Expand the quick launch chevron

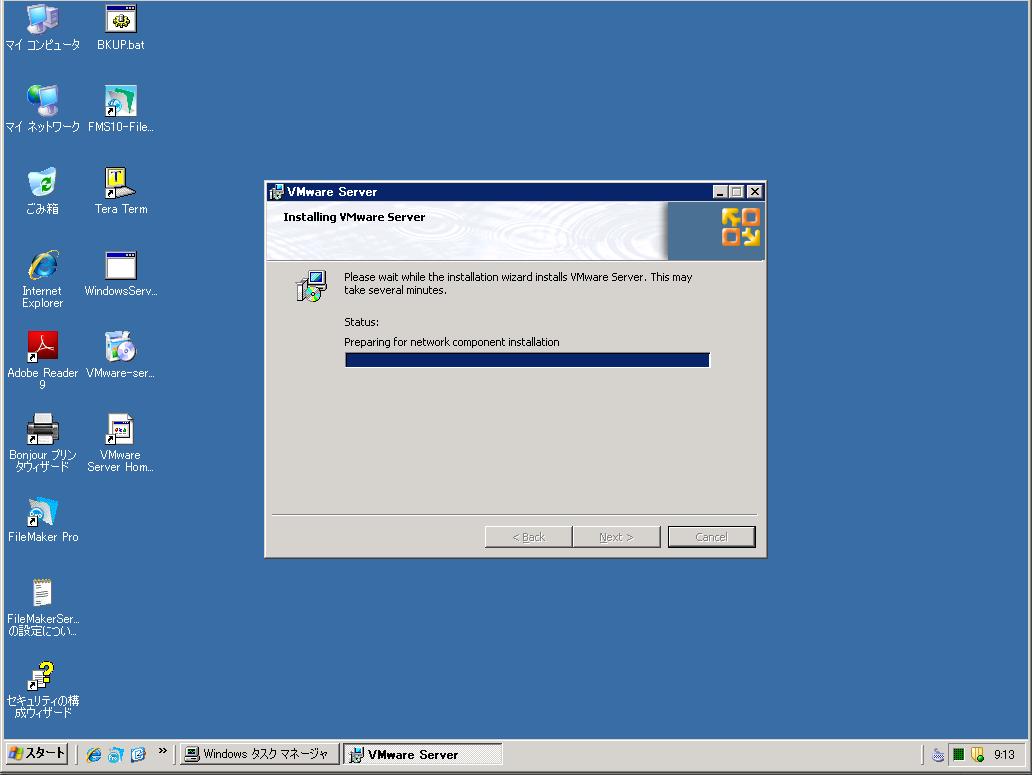click(x=162, y=751)
